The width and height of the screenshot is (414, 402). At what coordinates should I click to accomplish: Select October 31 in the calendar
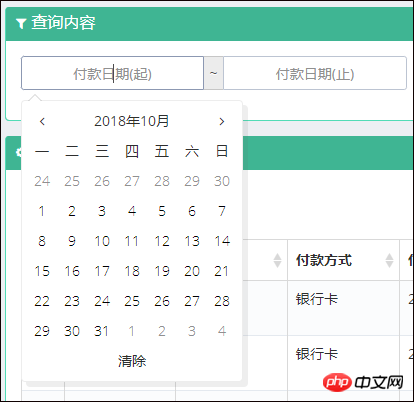tap(102, 331)
